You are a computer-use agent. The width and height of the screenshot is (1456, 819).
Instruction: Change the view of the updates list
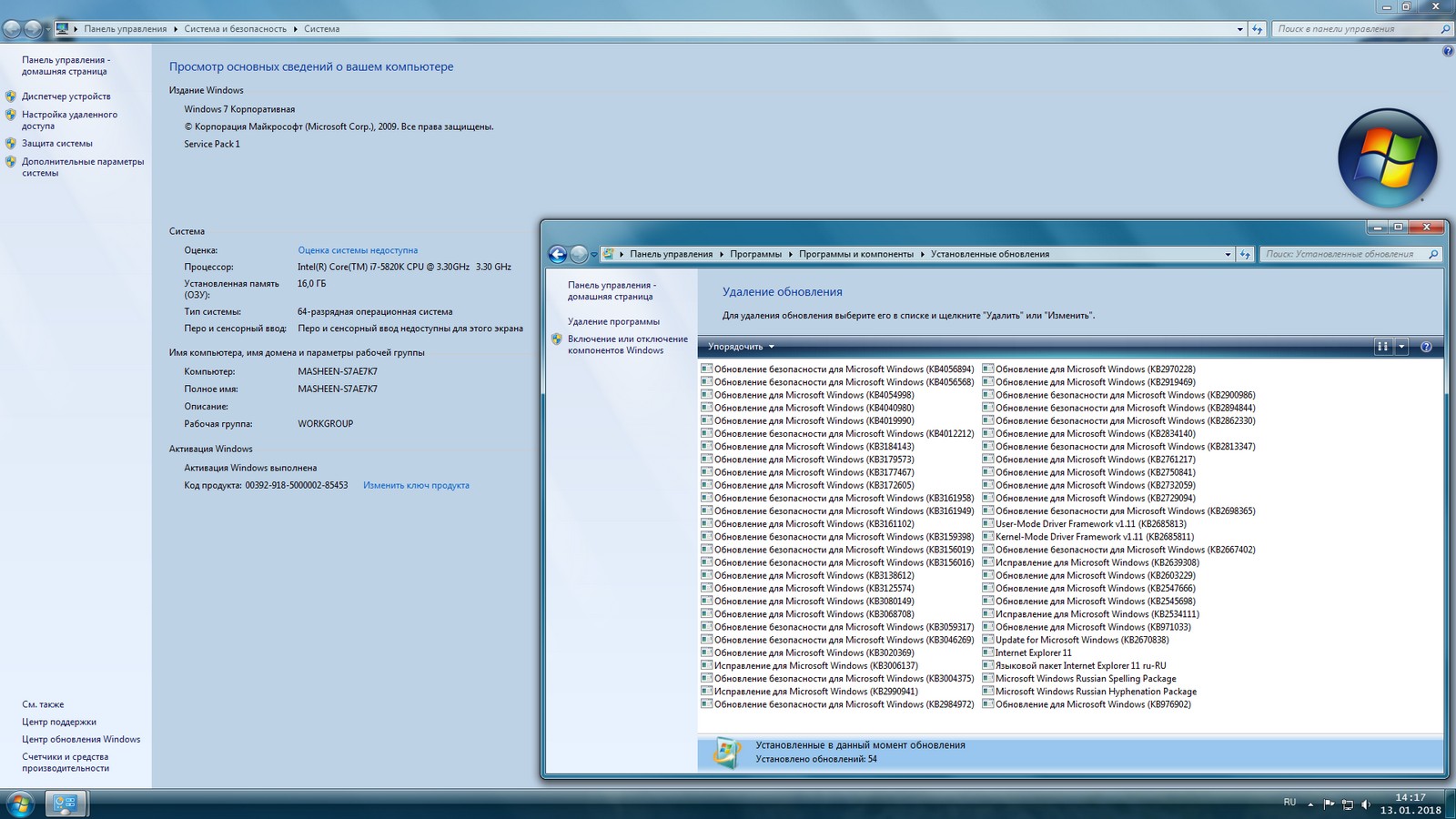[1382, 347]
